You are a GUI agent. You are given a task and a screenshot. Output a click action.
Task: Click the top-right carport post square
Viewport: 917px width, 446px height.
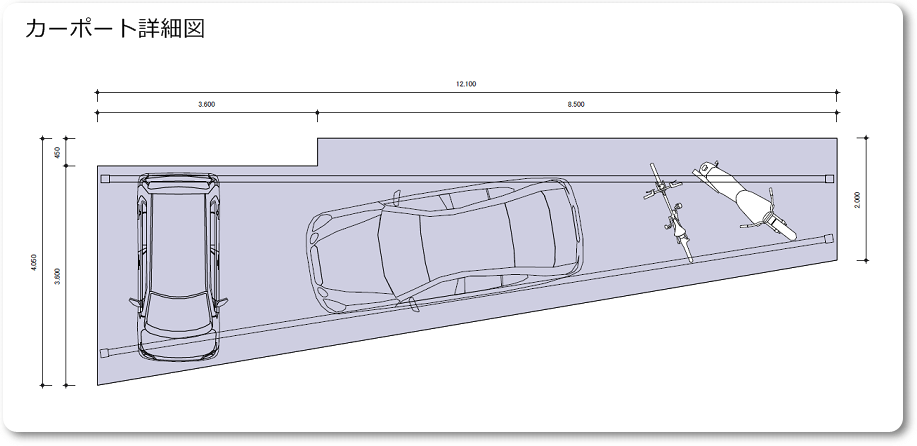tap(828, 178)
